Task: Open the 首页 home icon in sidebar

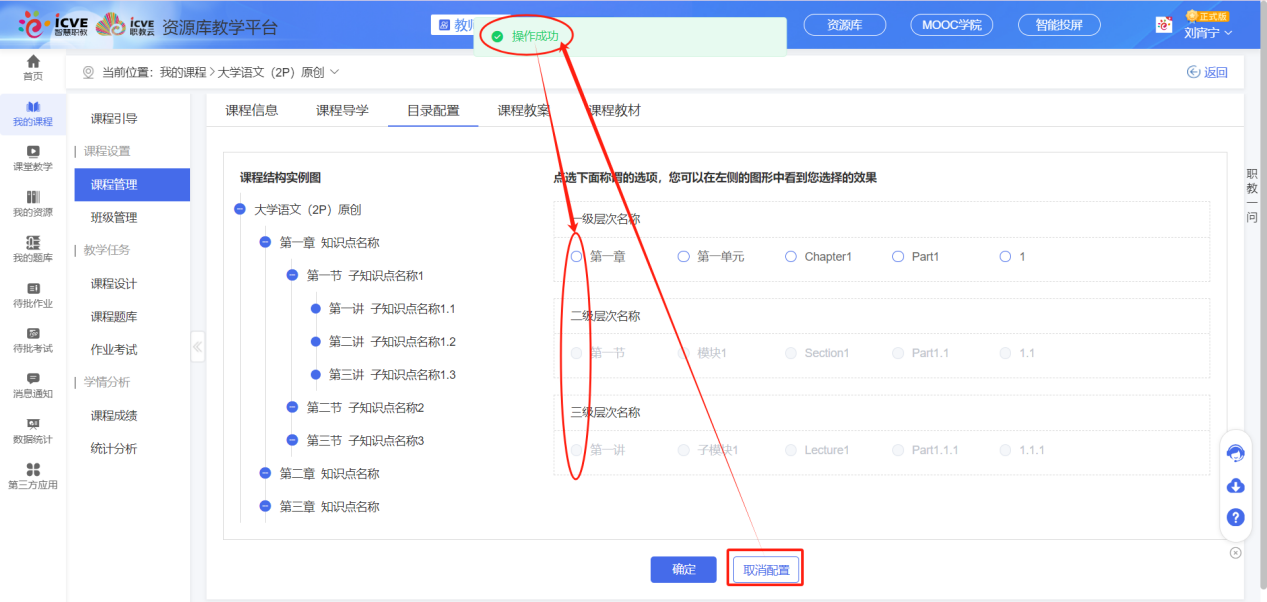Action: pyautogui.click(x=31, y=67)
